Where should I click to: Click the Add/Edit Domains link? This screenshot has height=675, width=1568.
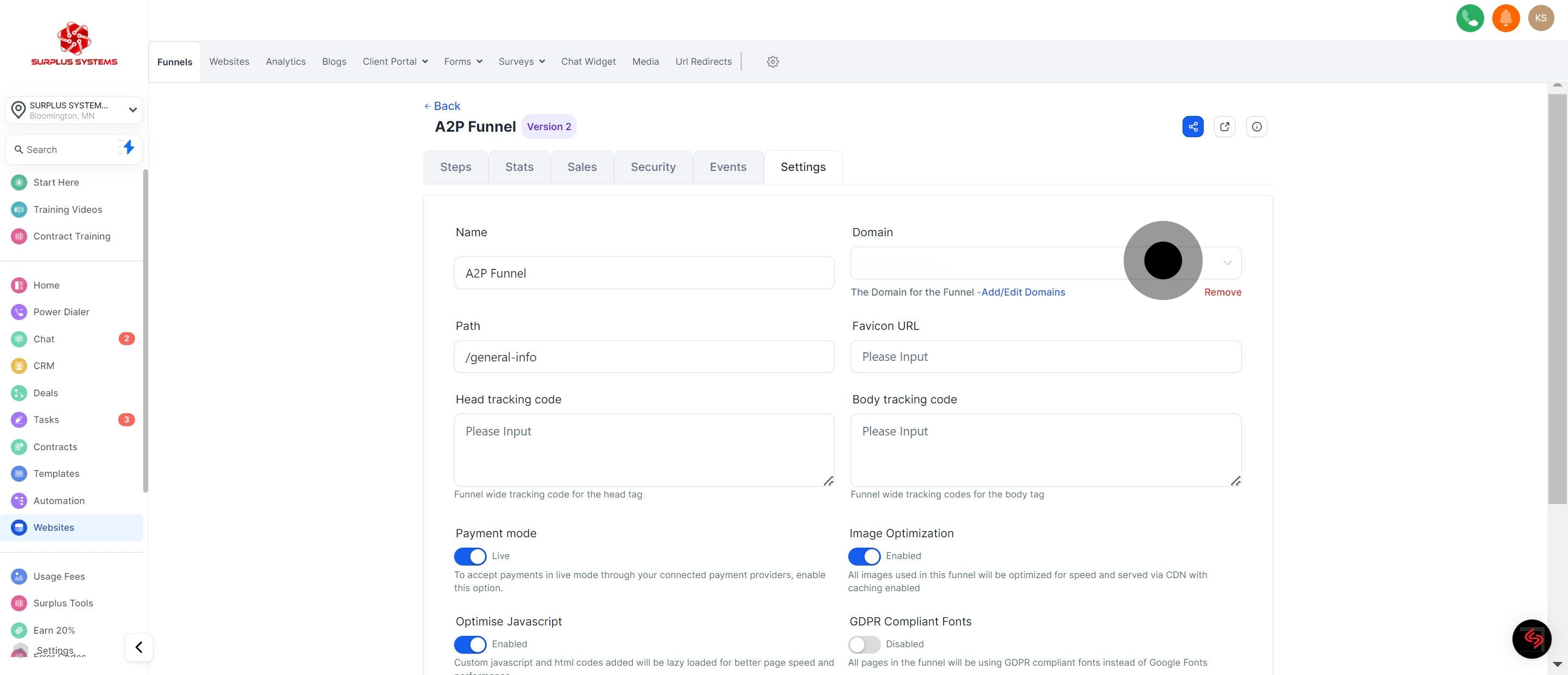(1022, 292)
